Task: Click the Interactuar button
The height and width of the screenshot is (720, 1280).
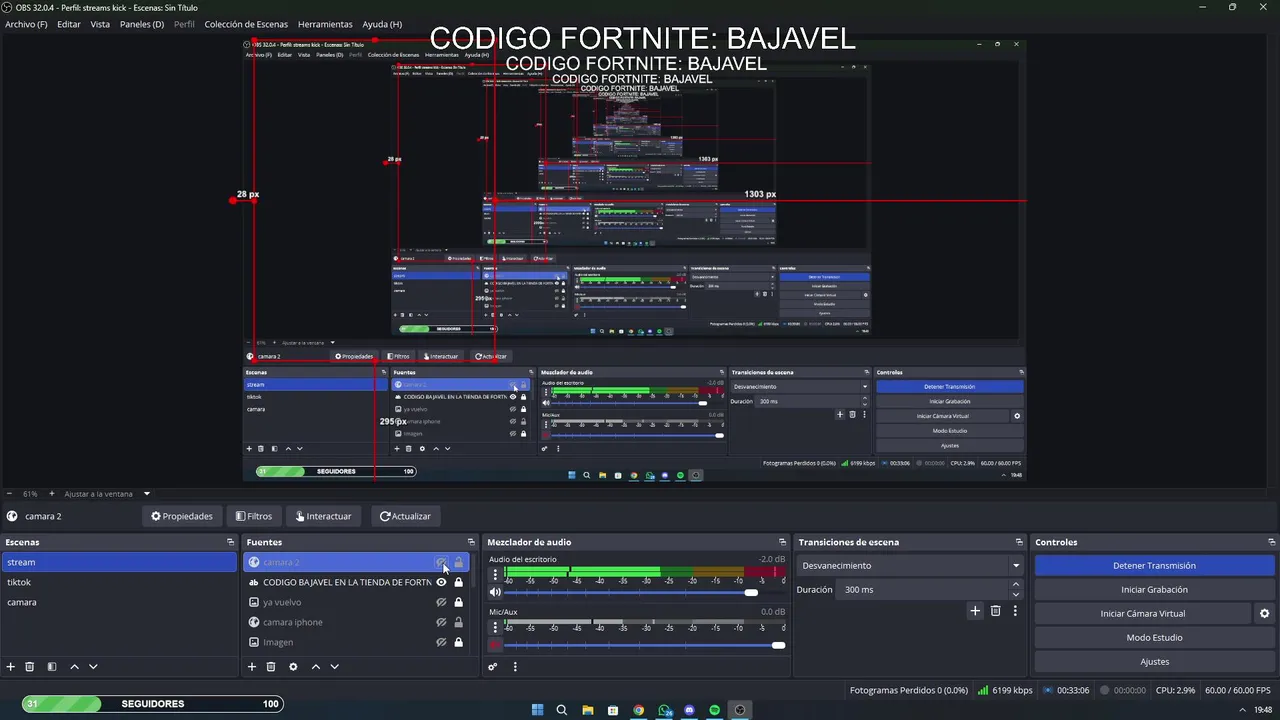Action: point(323,516)
